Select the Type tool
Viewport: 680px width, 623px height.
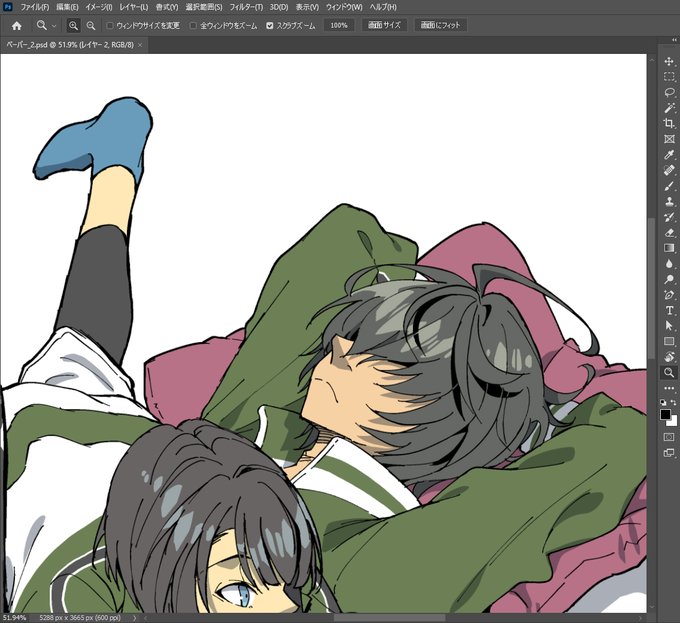tap(669, 310)
